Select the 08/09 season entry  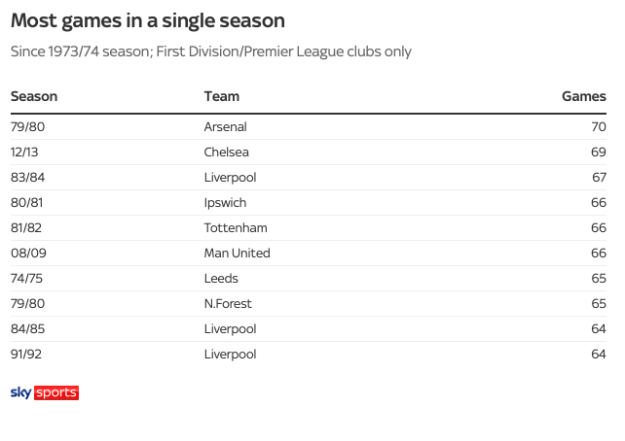coord(27,253)
